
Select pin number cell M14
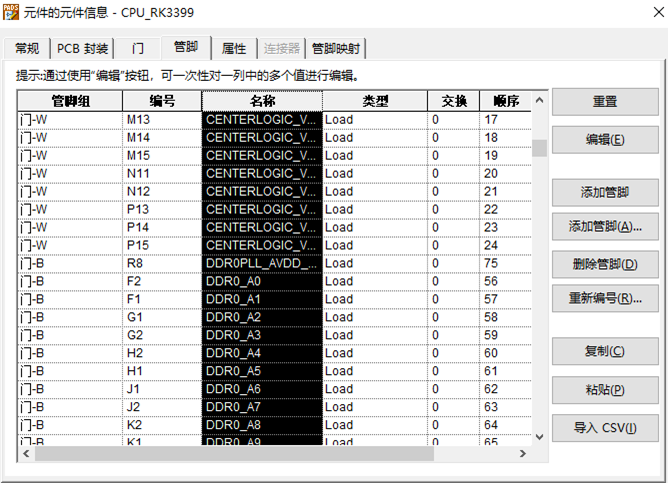tap(162, 138)
